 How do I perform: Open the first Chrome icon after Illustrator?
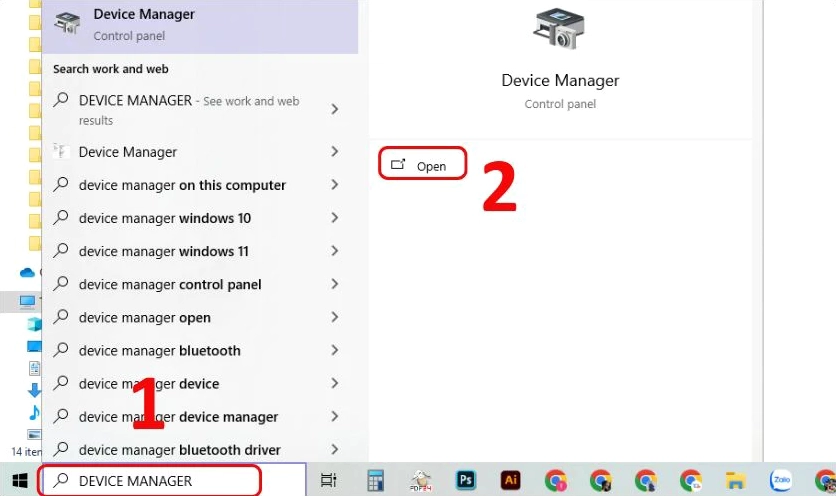pyautogui.click(x=556, y=481)
